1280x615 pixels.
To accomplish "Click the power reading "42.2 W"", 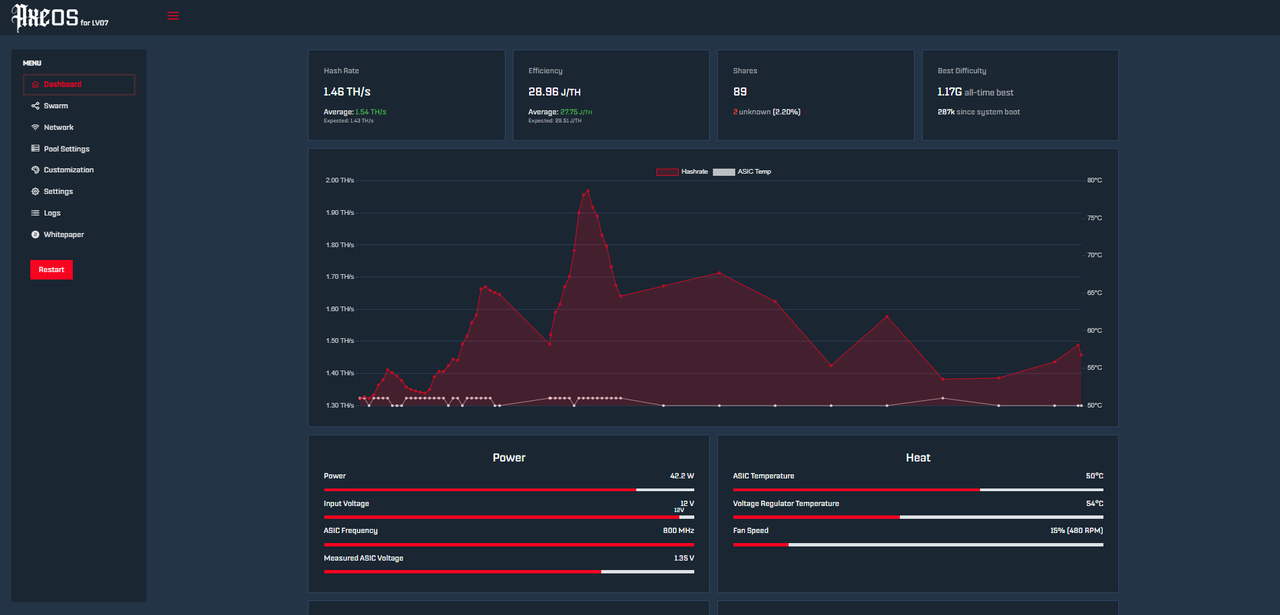I will point(682,476).
